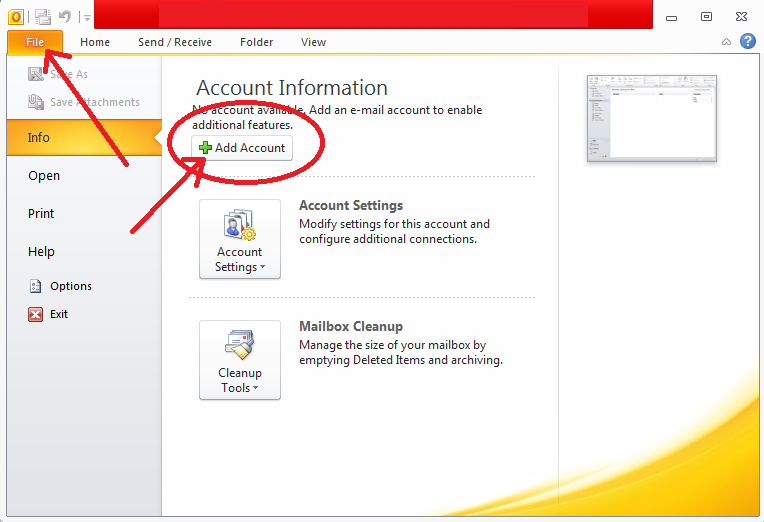Click the Outlook window preview thumbnail
This screenshot has width=764, height=522.
coord(652,118)
